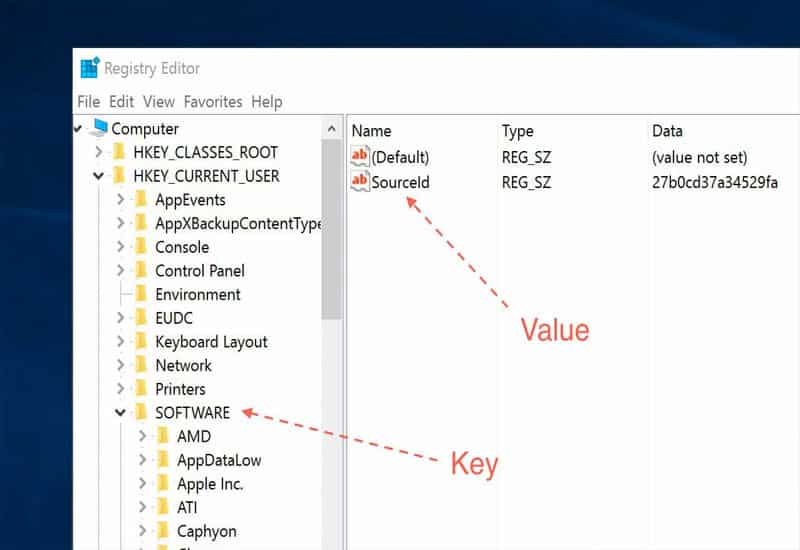Viewport: 800px width, 550px height.
Task: Click the tree pane scroll up arrow
Action: click(x=331, y=128)
